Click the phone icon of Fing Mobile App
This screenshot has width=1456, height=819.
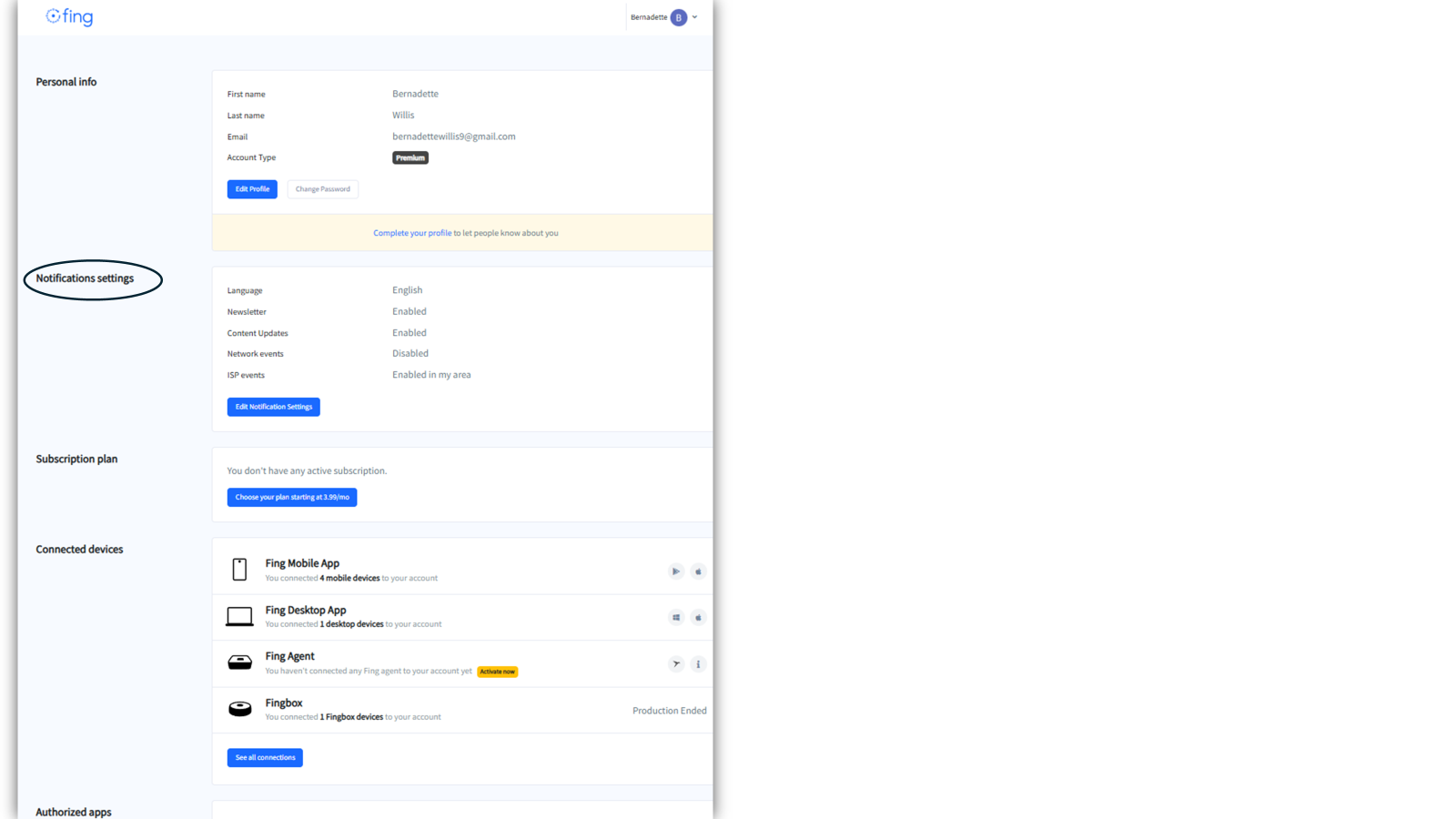[x=239, y=570]
